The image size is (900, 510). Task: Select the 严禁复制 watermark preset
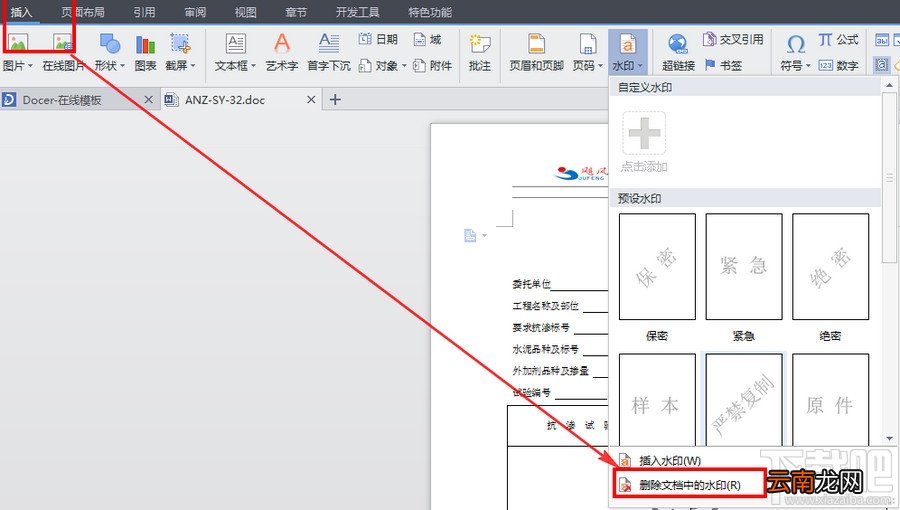(744, 399)
